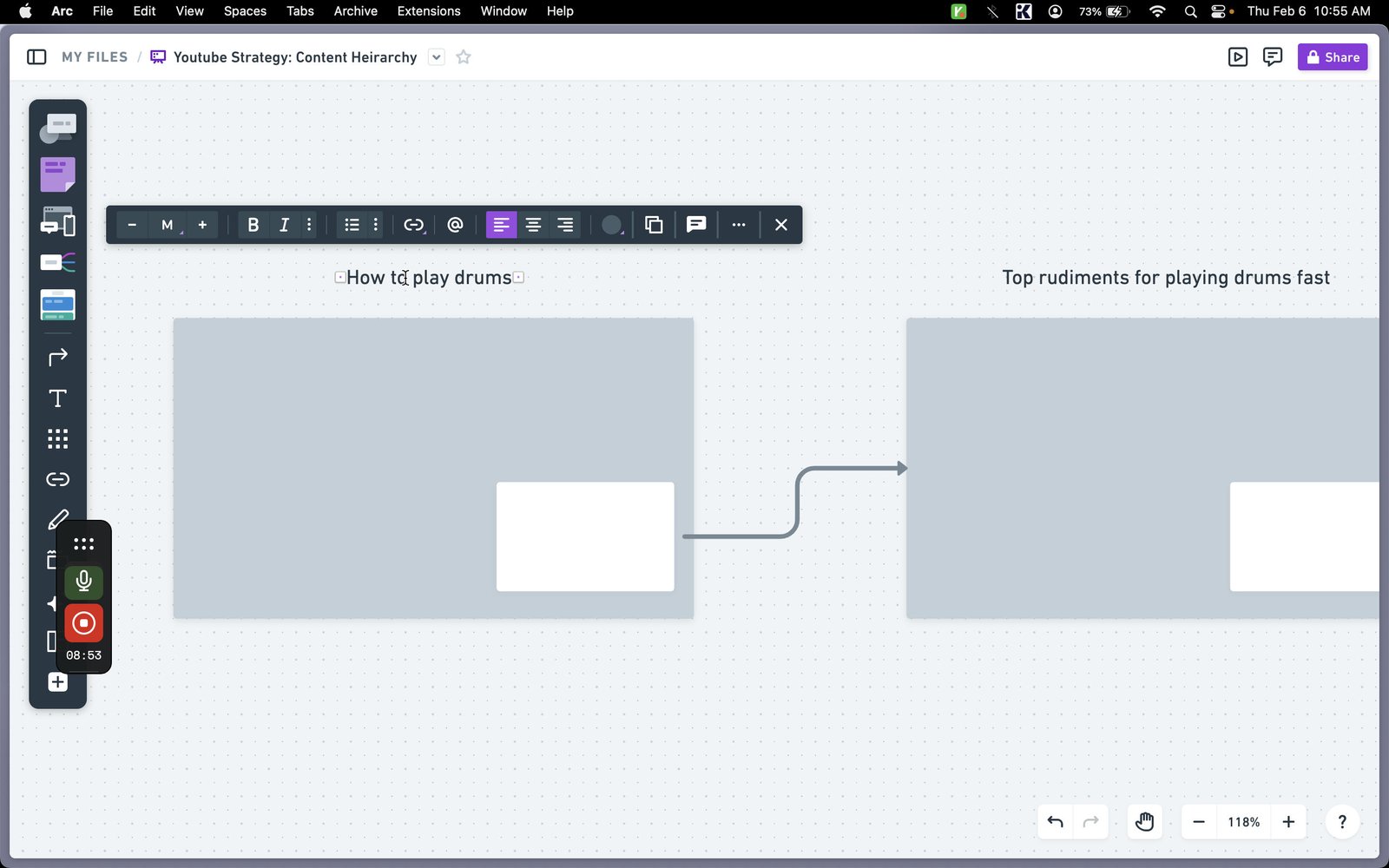Go to MY FILES breadcrumb
This screenshot has height=868, width=1389.
click(x=95, y=57)
